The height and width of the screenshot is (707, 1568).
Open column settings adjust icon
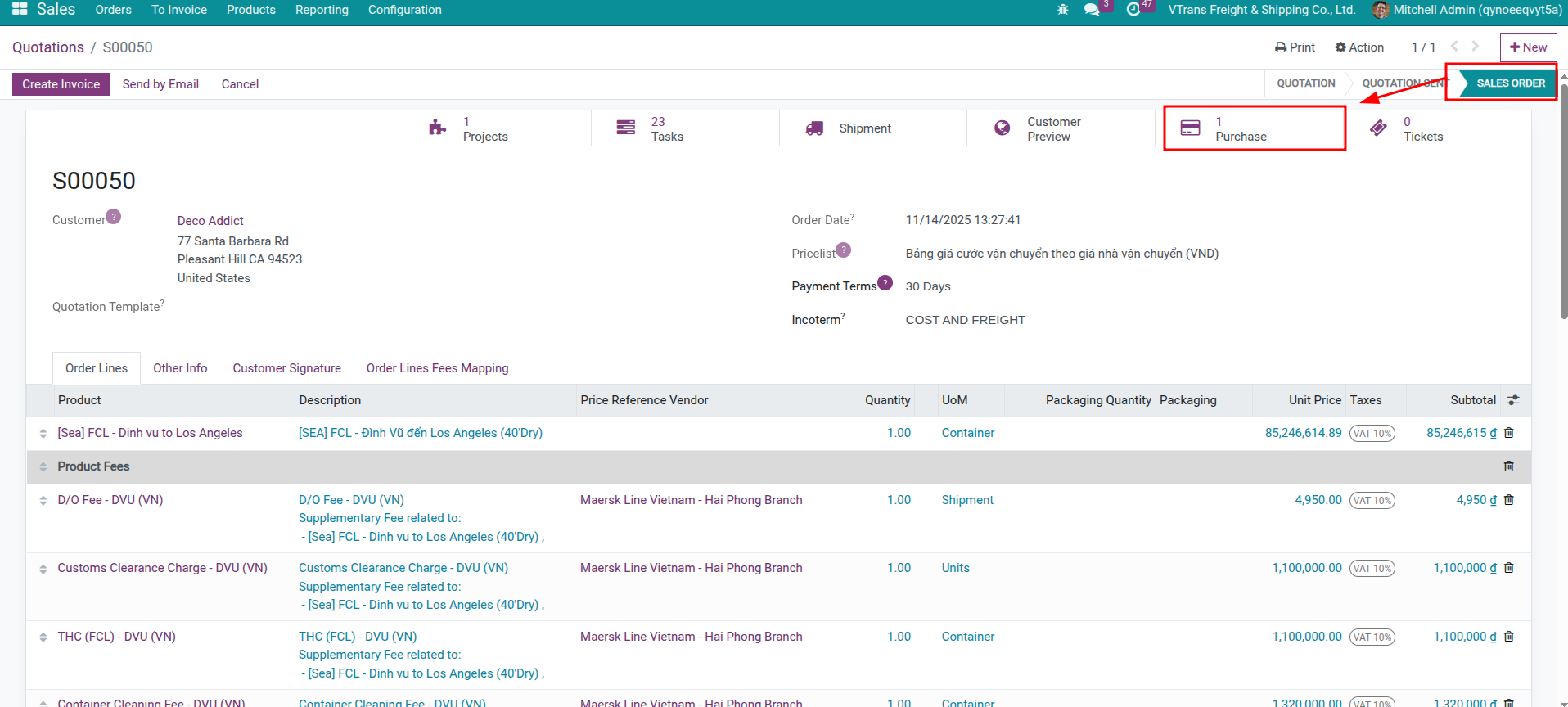[x=1512, y=400]
